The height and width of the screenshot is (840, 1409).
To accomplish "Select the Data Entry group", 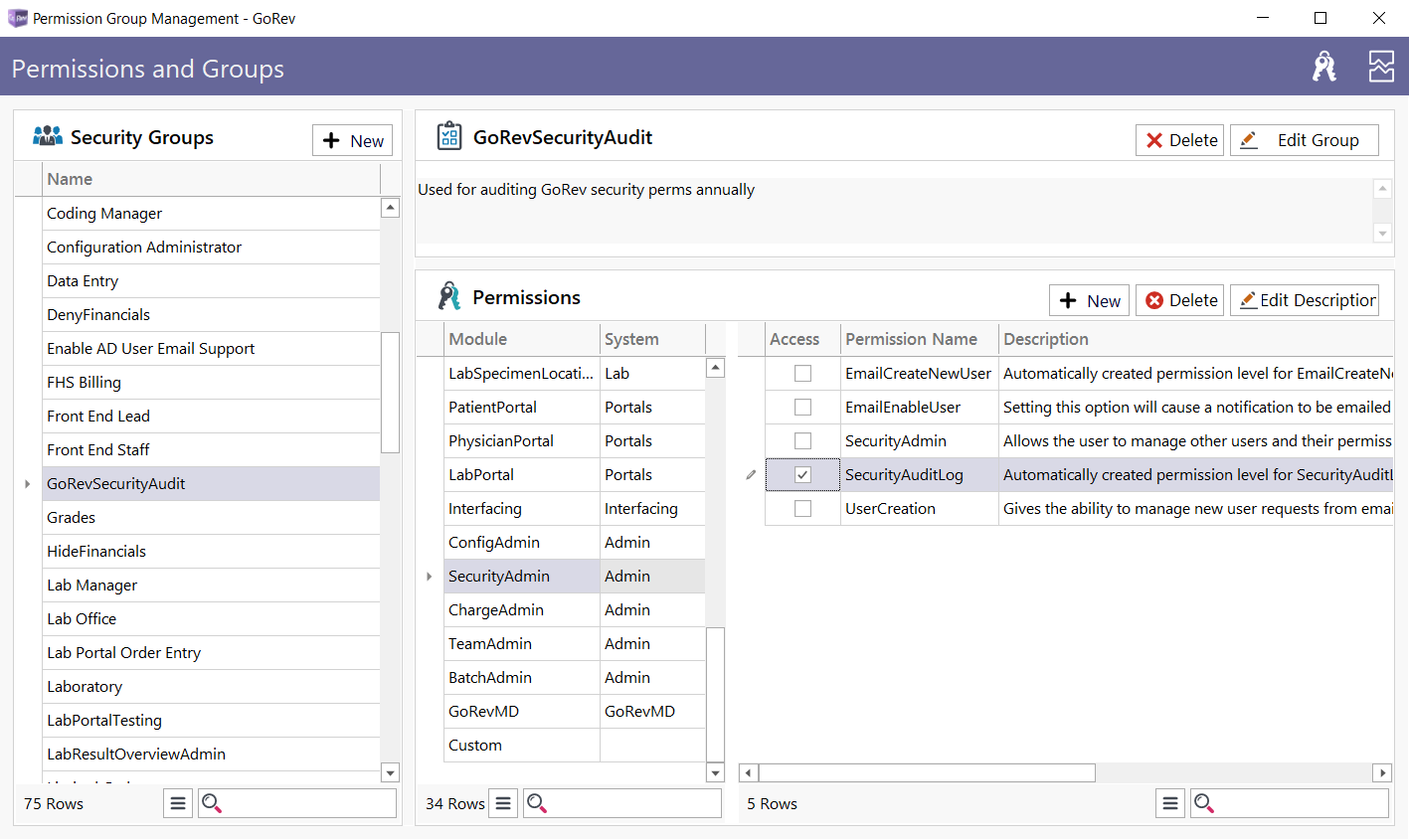I will click(x=212, y=281).
